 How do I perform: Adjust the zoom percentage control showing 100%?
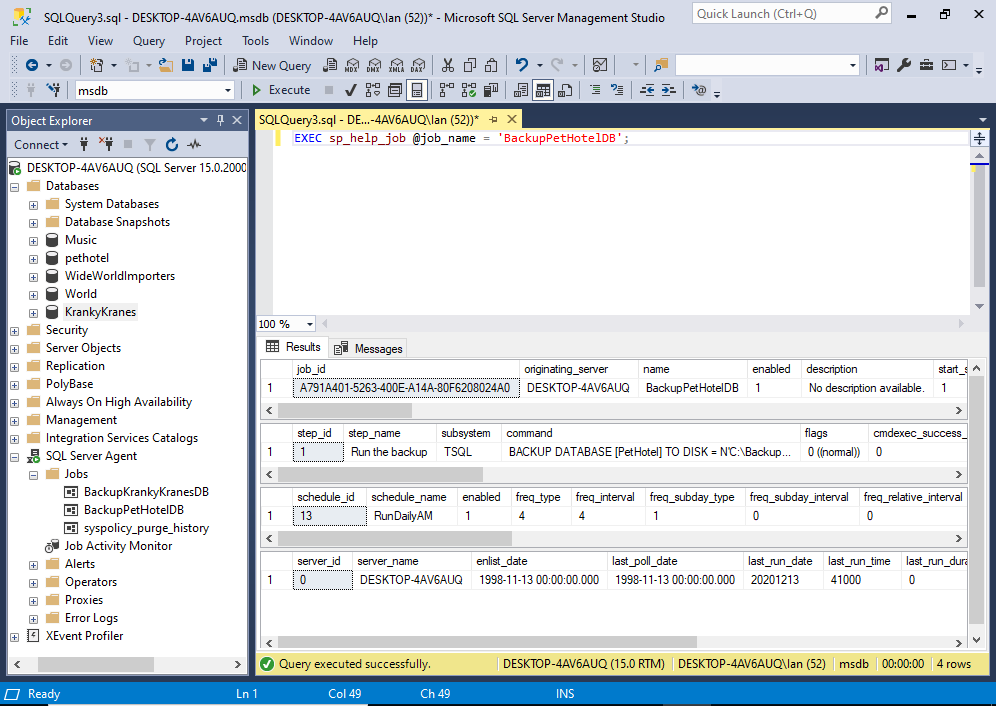(287, 323)
